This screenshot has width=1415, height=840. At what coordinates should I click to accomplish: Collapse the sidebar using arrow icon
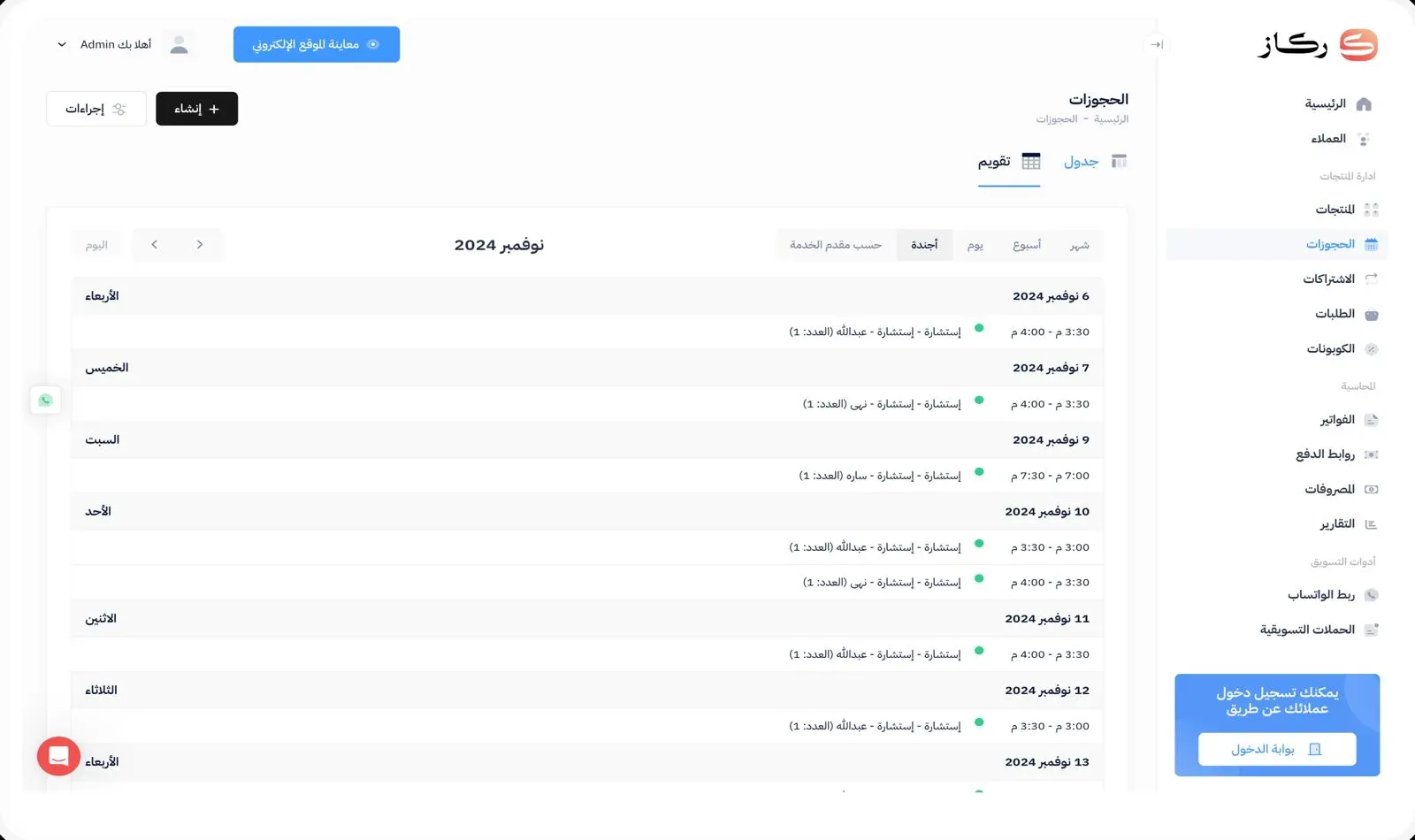(1156, 44)
